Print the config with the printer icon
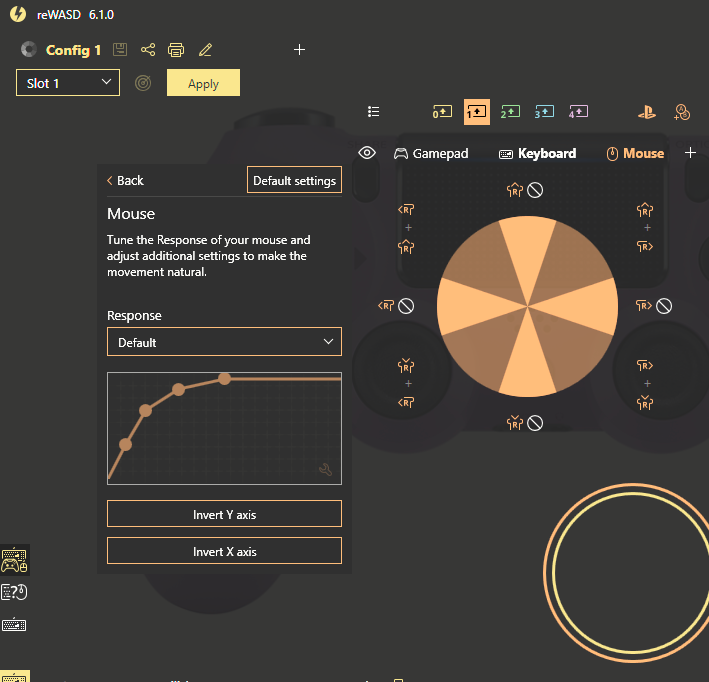 tap(176, 50)
